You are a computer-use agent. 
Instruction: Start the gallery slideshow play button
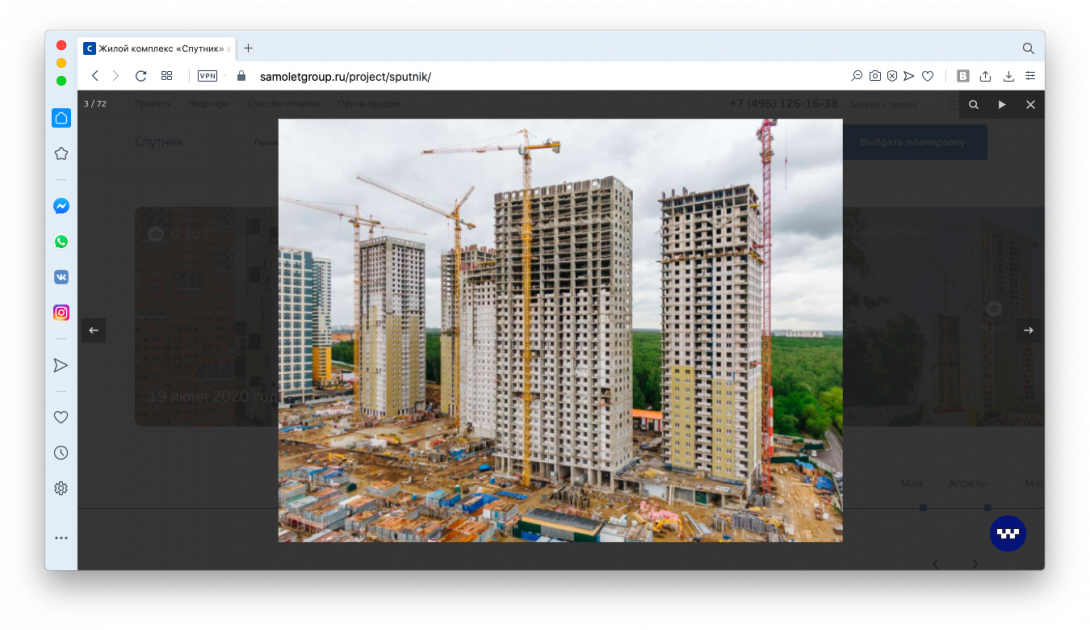(x=1002, y=105)
